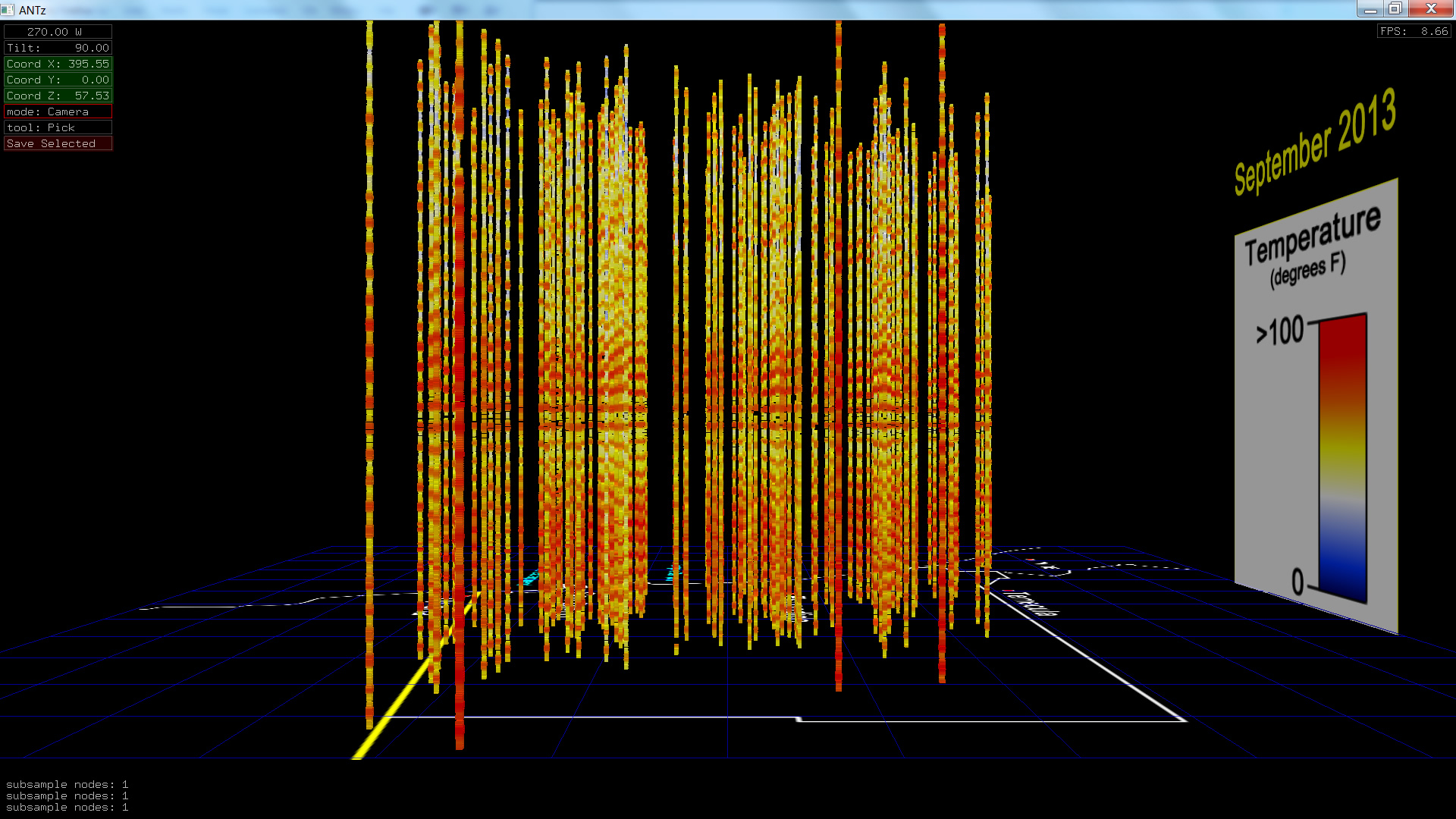This screenshot has width=1456, height=819.
Task: Toggle the tool: Pick field
Action: [x=58, y=127]
